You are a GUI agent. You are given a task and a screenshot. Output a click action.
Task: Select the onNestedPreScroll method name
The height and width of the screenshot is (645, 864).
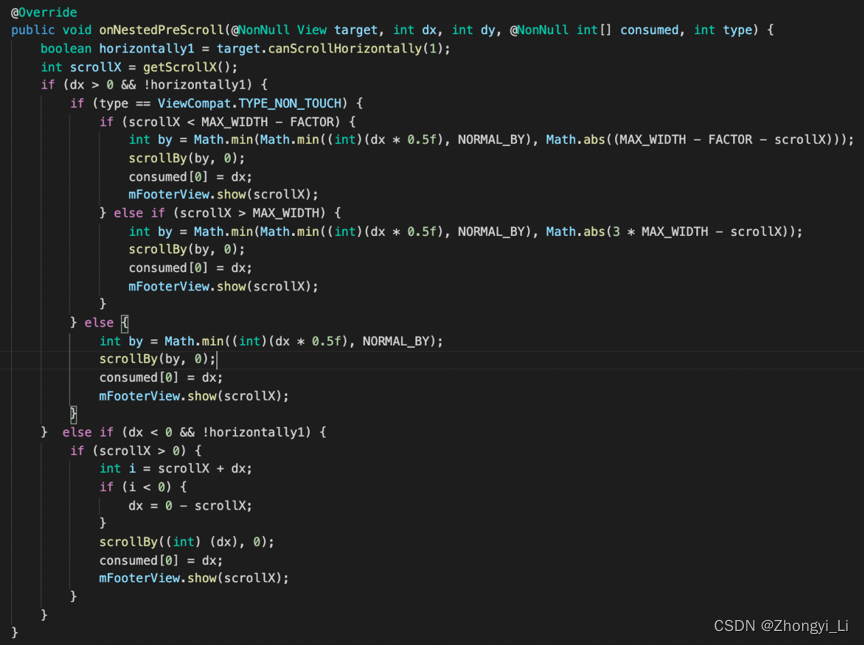point(161,30)
